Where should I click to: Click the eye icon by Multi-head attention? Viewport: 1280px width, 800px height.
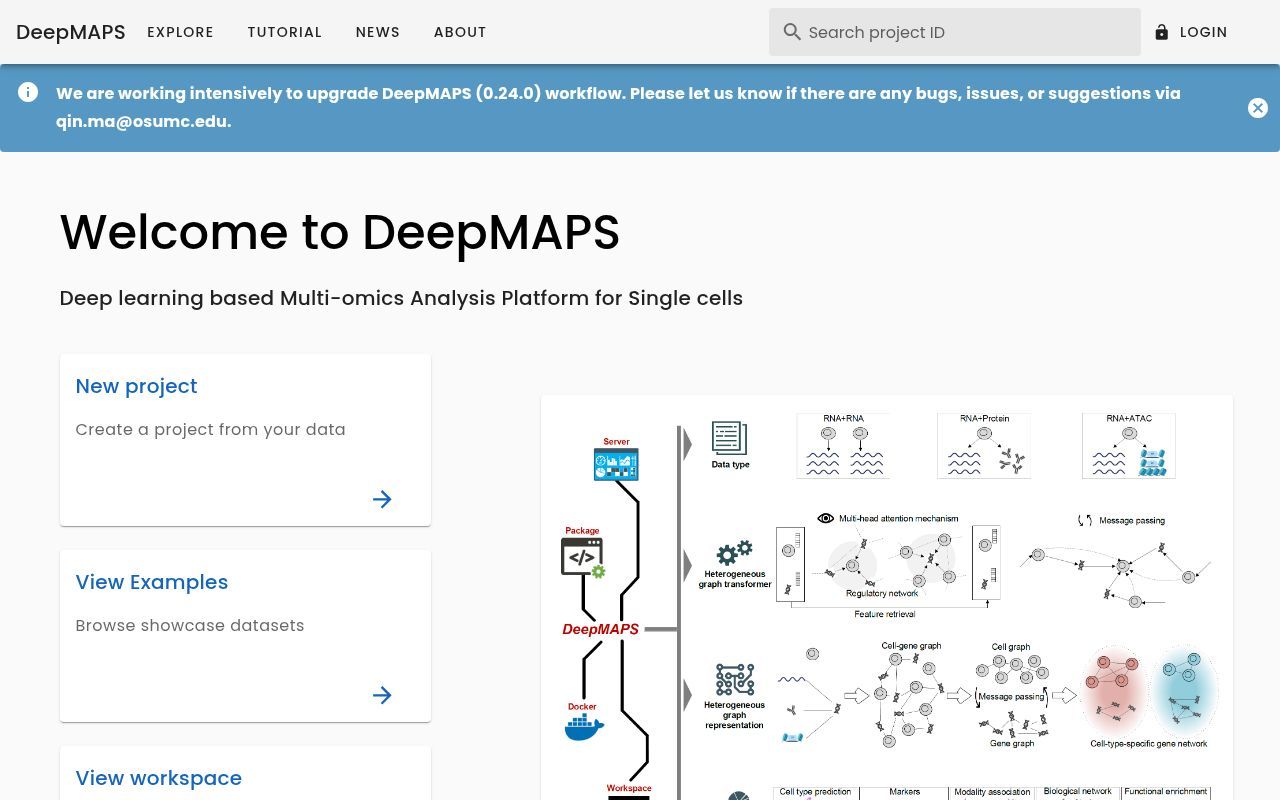click(826, 518)
